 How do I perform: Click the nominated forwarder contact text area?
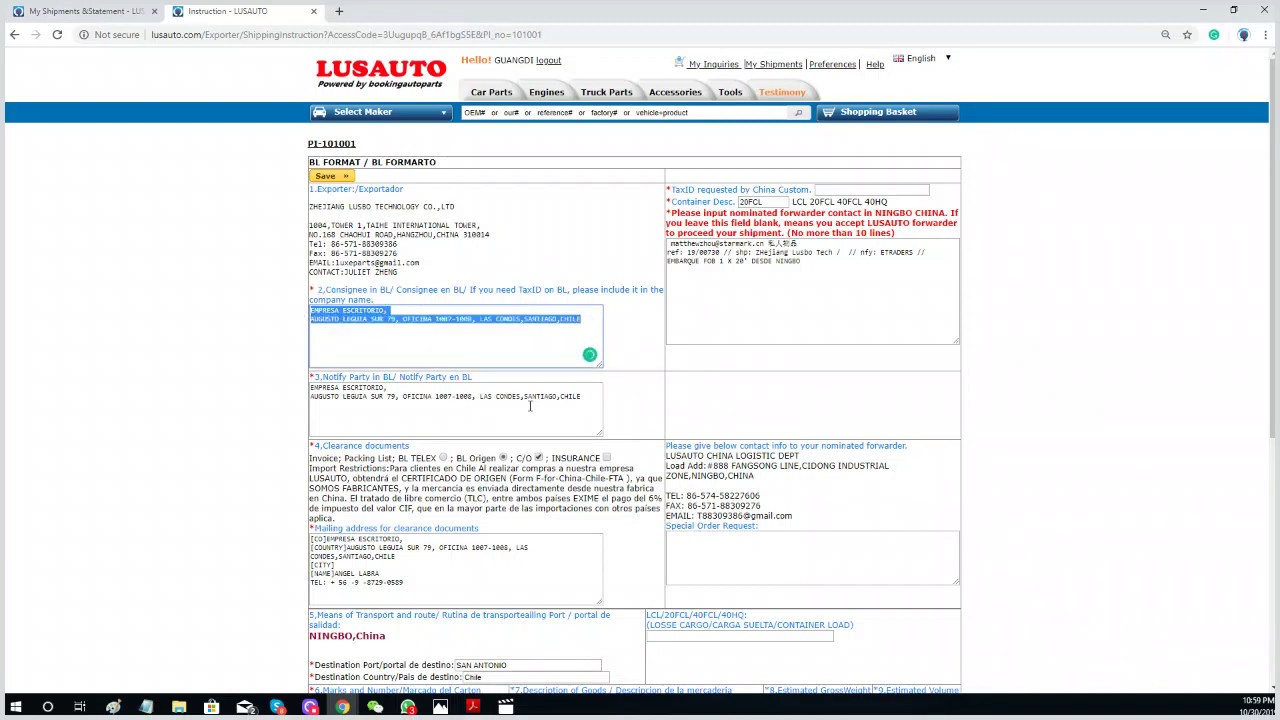(x=812, y=291)
